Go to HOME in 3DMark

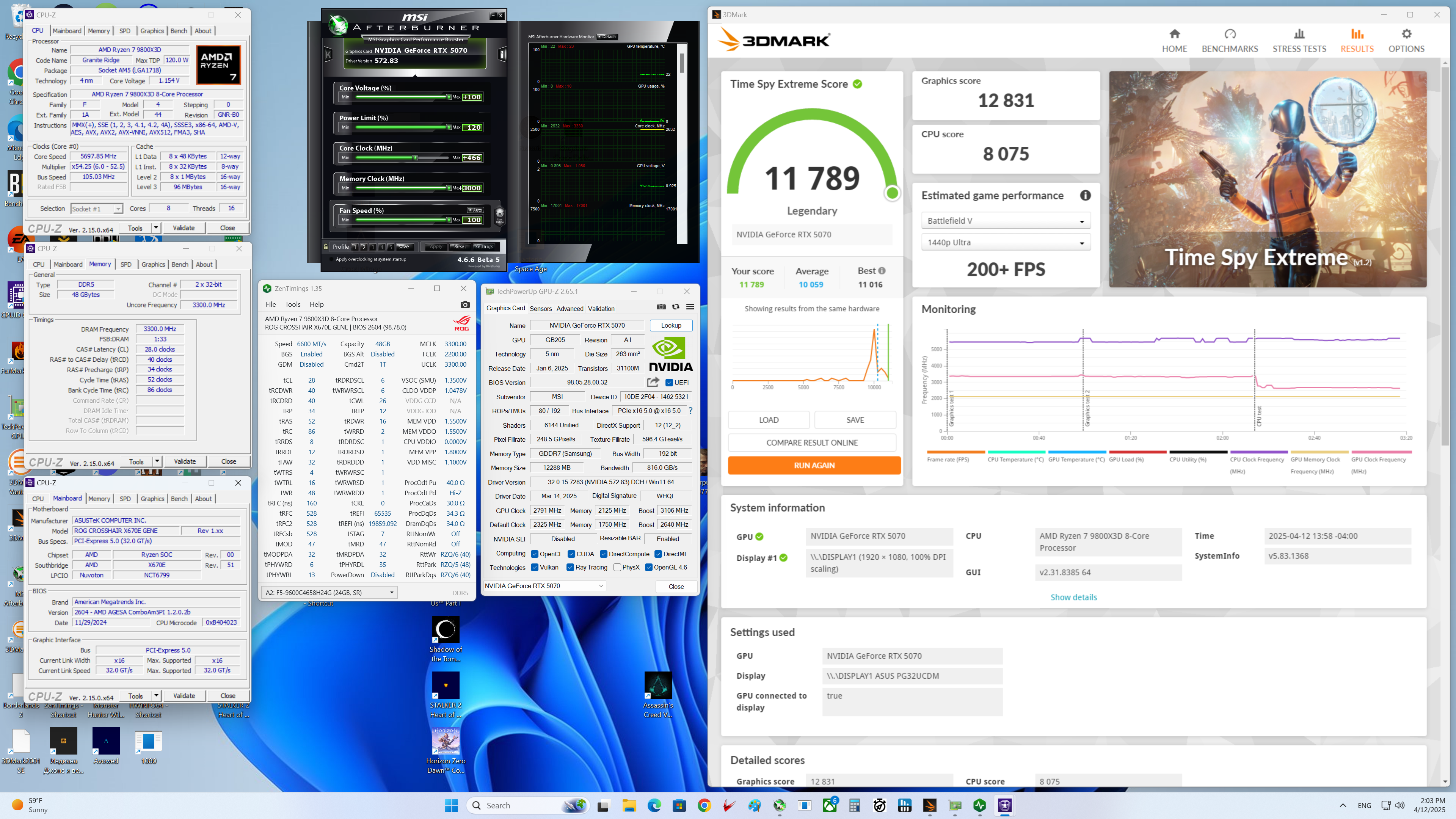tap(1174, 41)
